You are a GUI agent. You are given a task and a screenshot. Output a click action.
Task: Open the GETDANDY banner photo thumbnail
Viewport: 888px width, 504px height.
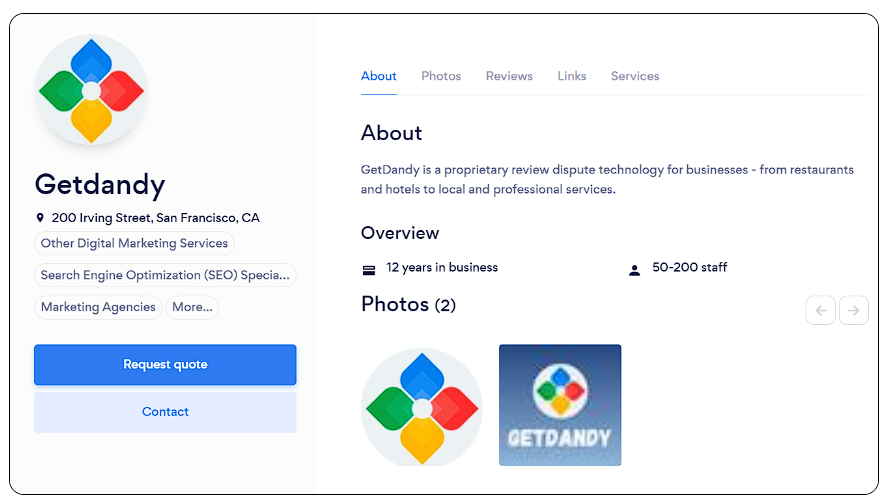[560, 405]
